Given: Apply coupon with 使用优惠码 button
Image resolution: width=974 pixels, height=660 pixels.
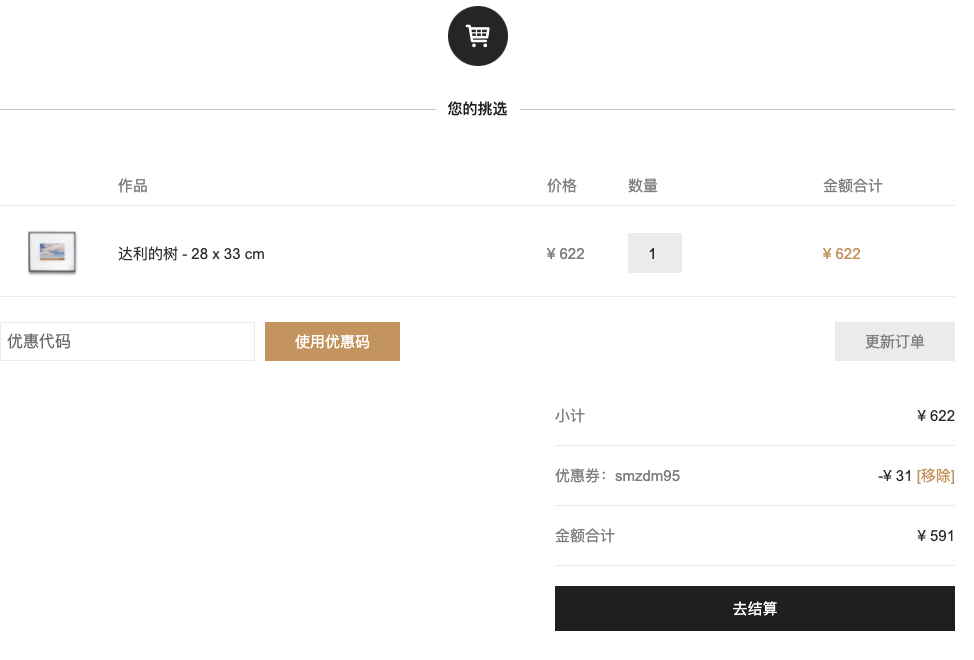Looking at the screenshot, I should pyautogui.click(x=332, y=341).
